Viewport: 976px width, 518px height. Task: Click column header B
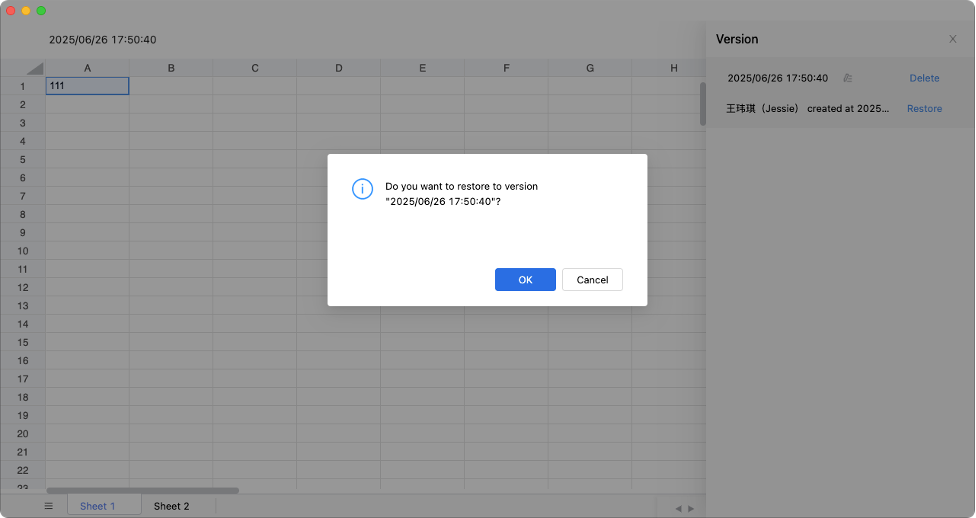coord(171,68)
